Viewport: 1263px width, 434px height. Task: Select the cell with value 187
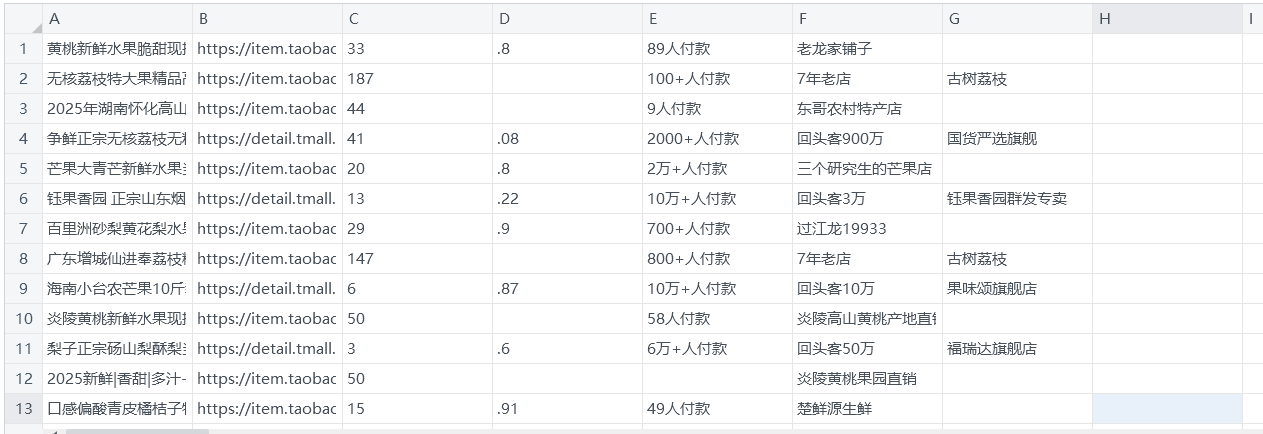pyautogui.click(x=417, y=78)
